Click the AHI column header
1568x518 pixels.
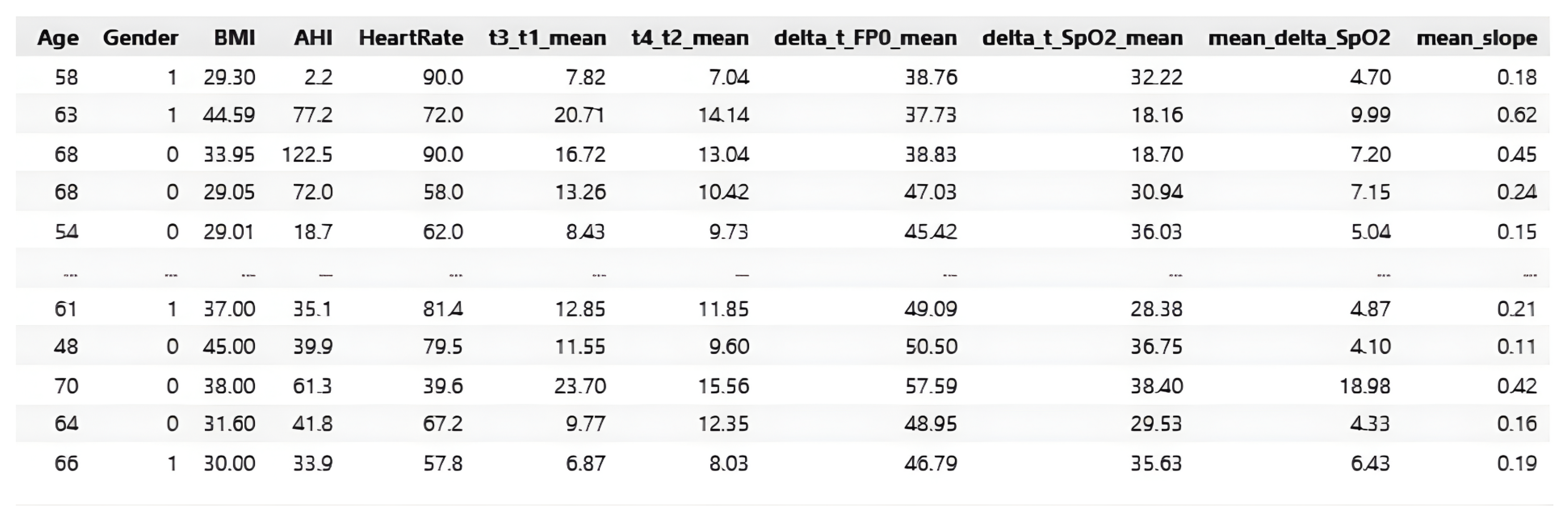313,38
